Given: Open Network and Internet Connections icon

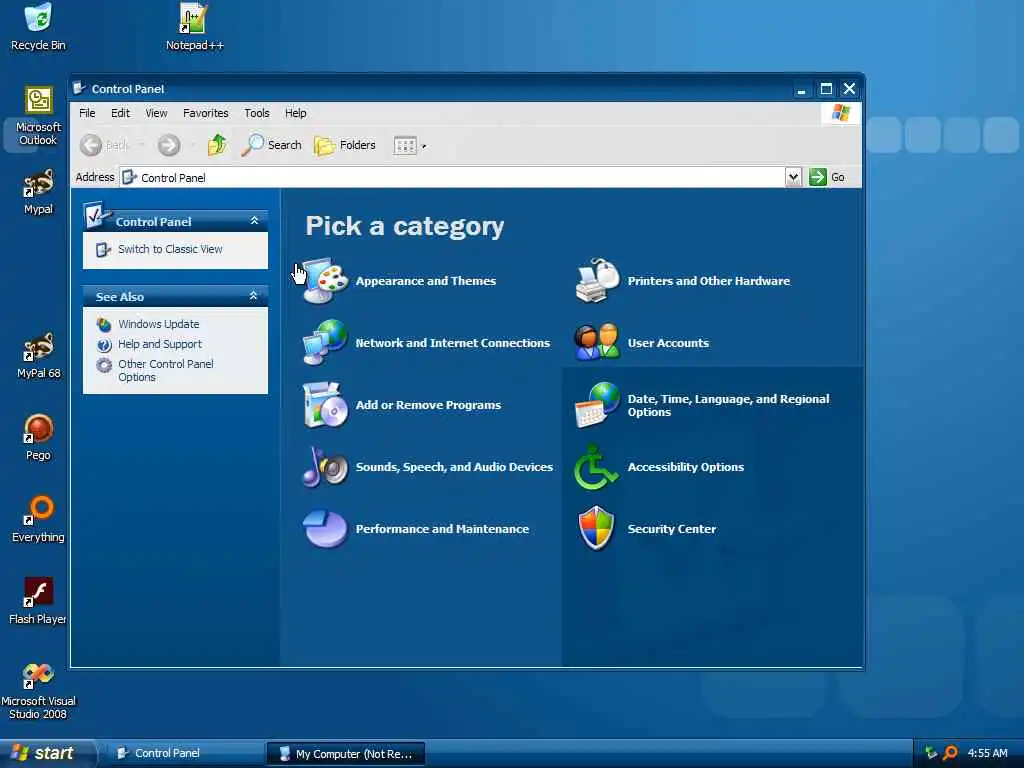Looking at the screenshot, I should point(325,342).
